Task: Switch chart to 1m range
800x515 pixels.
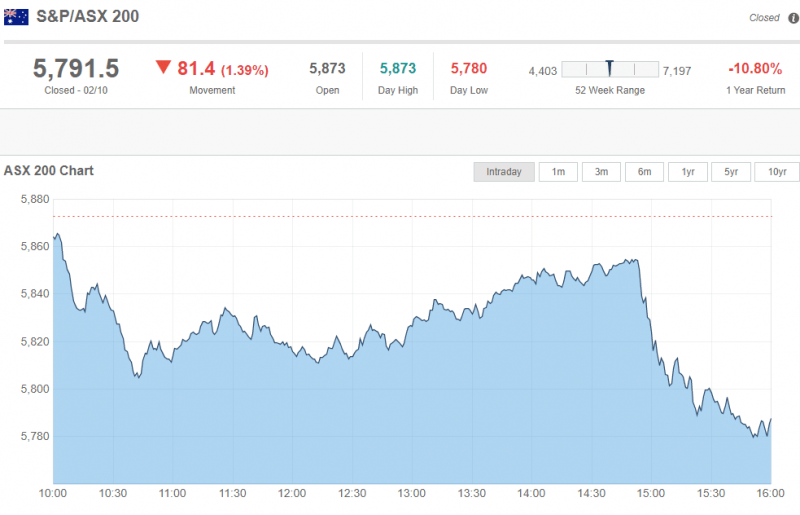Action: pos(558,172)
